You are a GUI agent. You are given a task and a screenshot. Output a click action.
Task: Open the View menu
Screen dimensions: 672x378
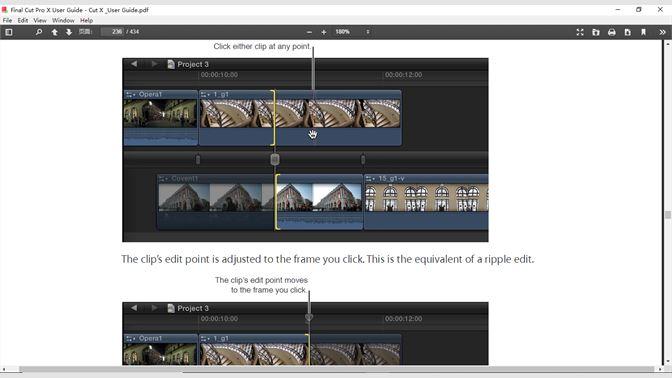click(40, 20)
